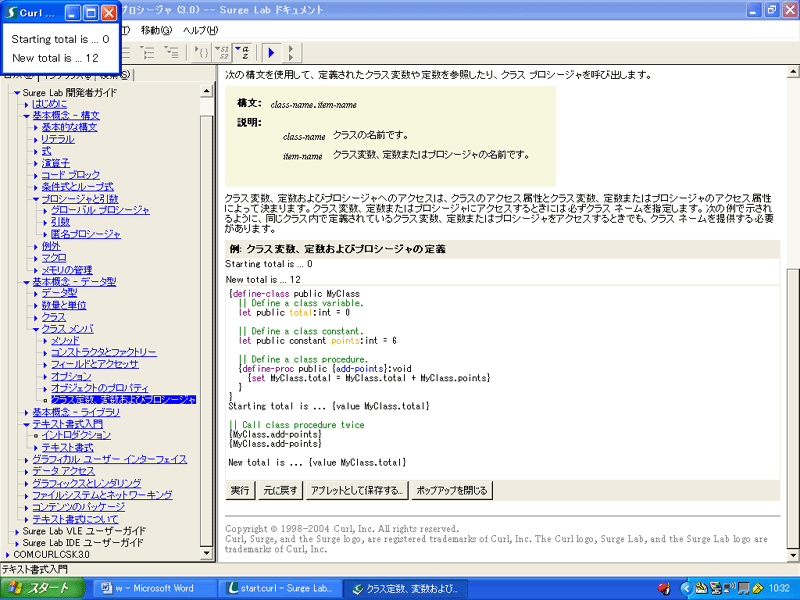Viewport: 800px width, 600px height.
Task: Collapse the 基本概念 - データ型 node triangle
Action: [x=27, y=282]
